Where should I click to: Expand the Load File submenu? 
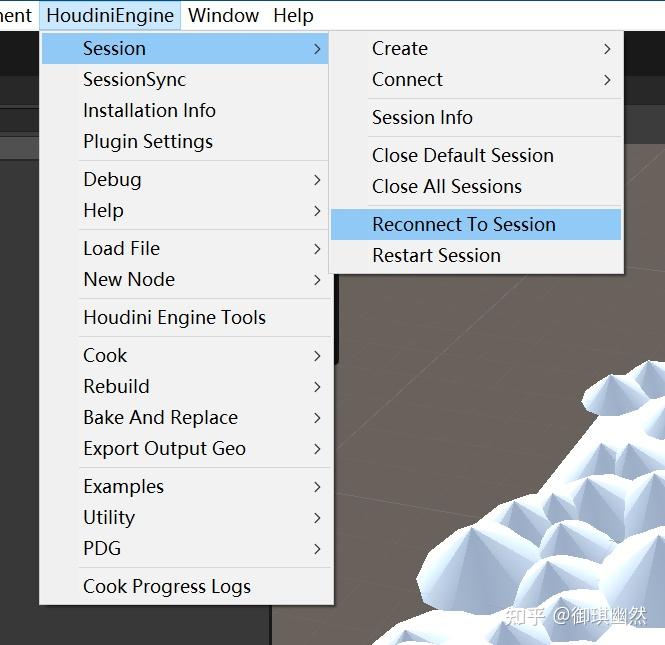121,248
